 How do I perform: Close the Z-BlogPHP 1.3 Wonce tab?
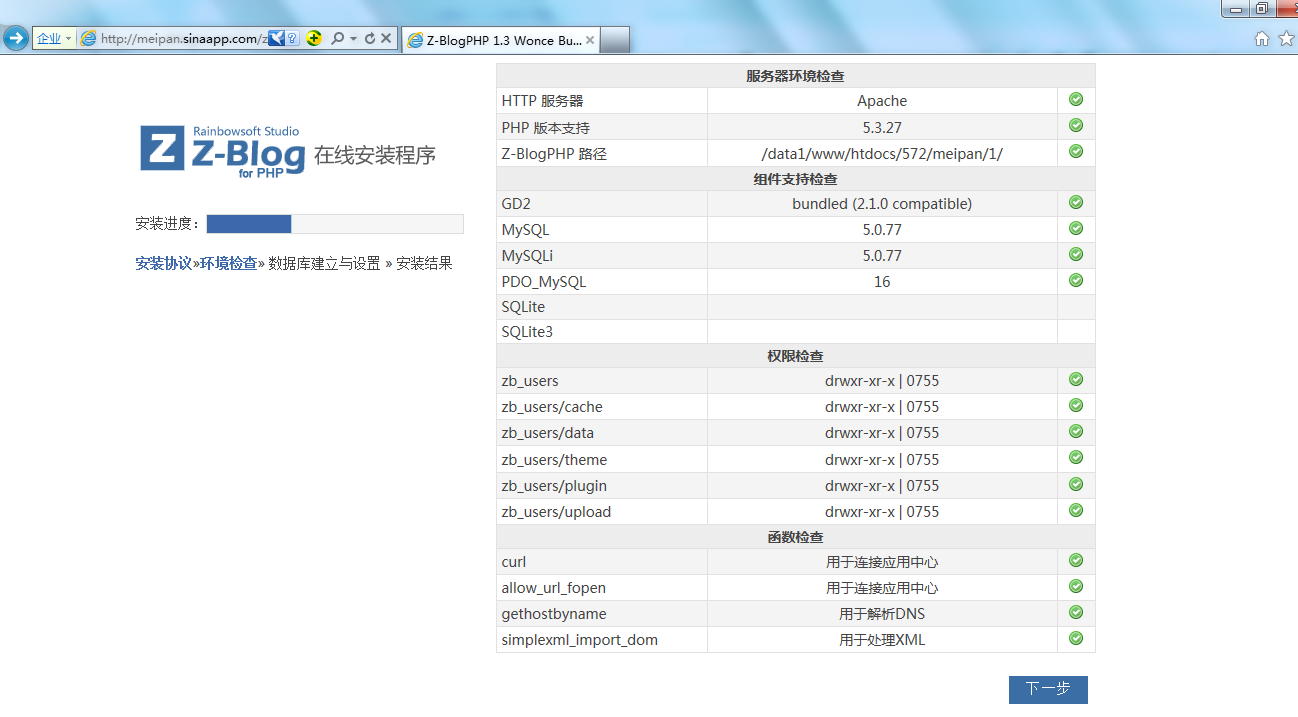590,41
